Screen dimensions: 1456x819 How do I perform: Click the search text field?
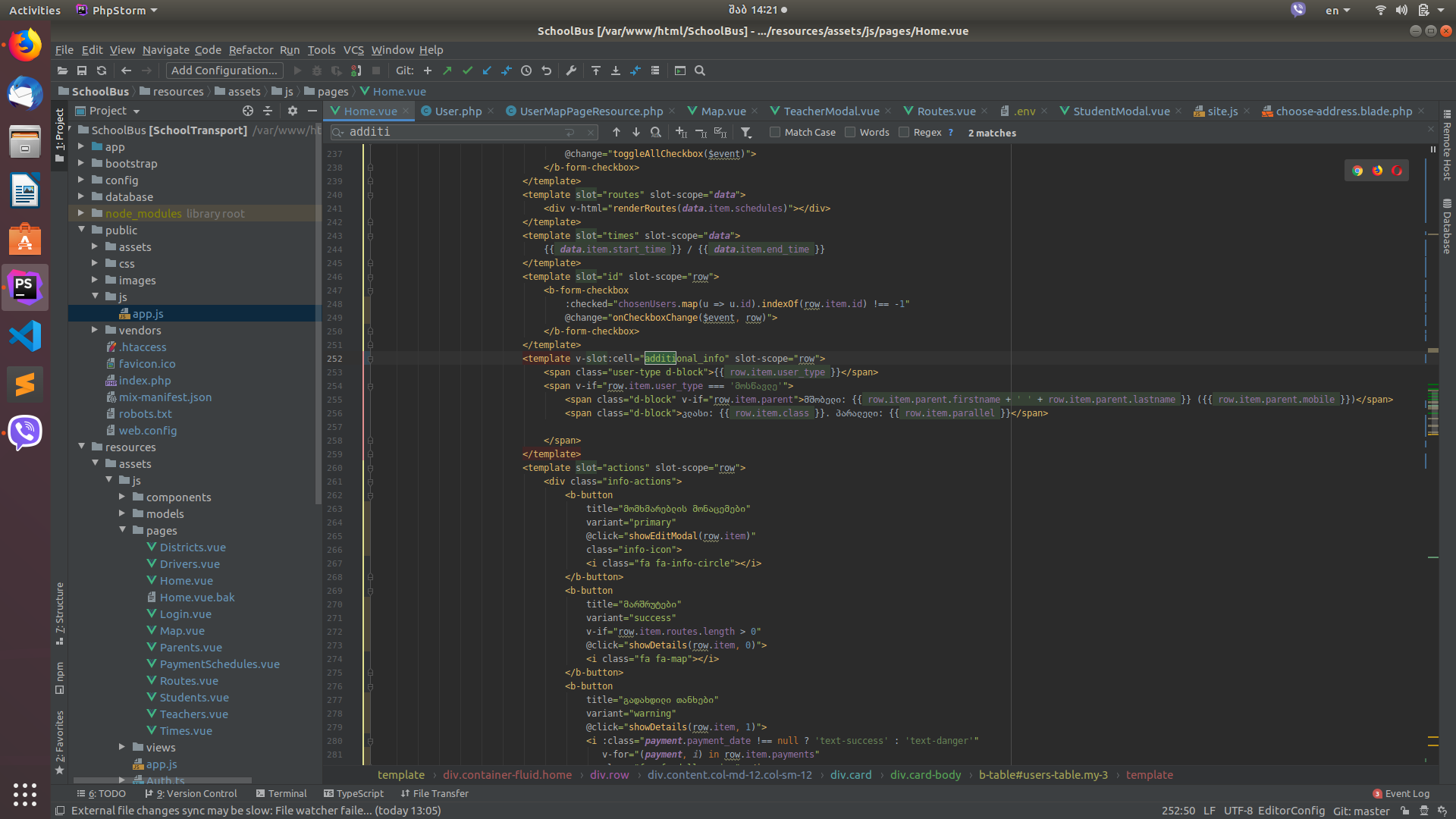(455, 132)
